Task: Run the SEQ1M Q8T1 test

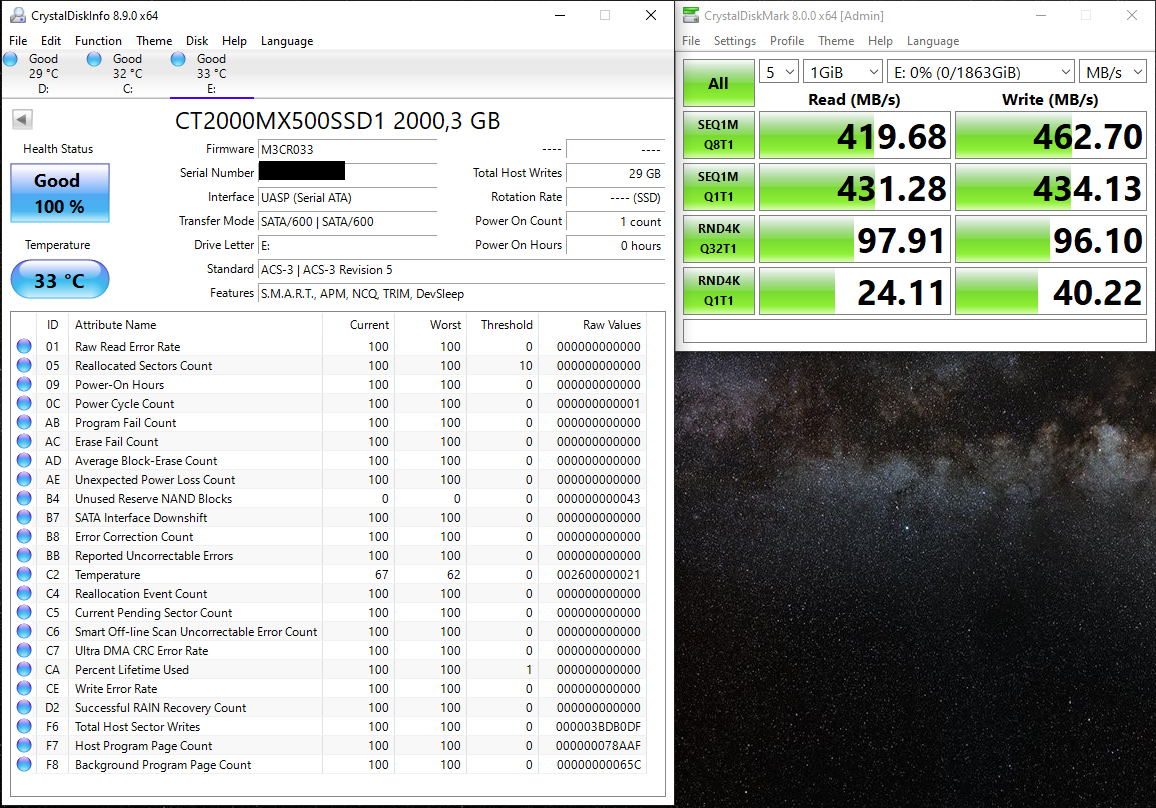Action: [719, 135]
